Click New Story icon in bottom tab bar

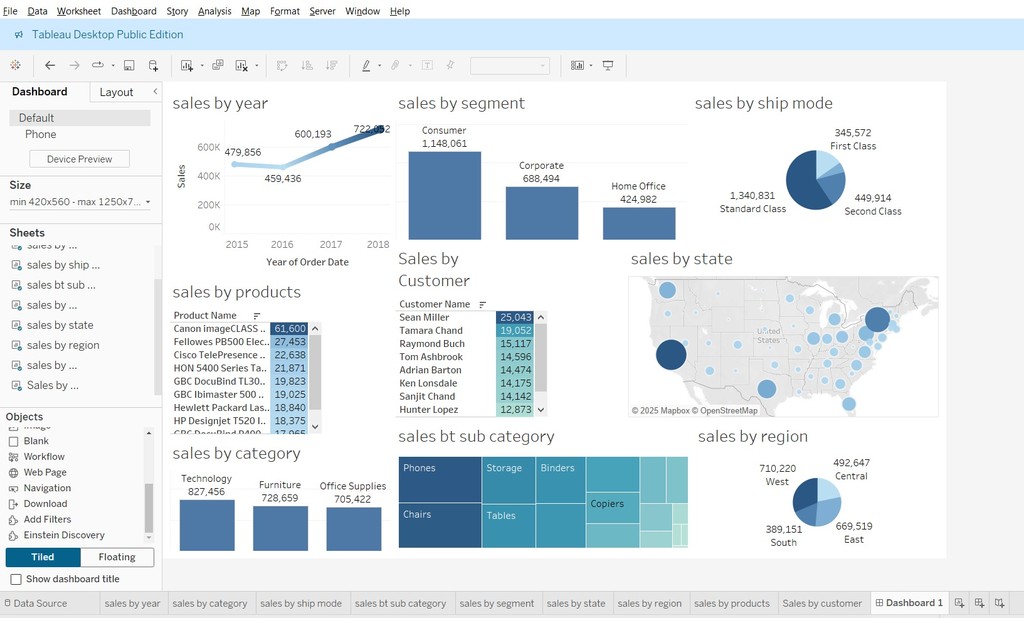click(x=999, y=603)
